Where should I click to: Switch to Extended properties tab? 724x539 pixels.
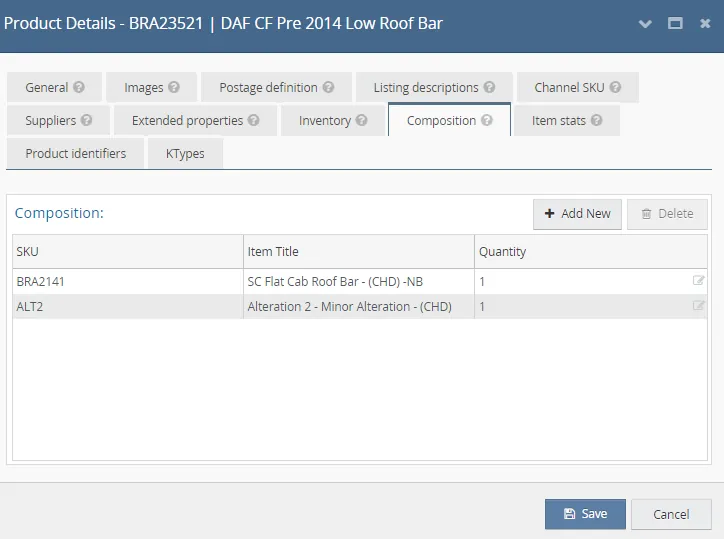pyautogui.click(x=195, y=121)
